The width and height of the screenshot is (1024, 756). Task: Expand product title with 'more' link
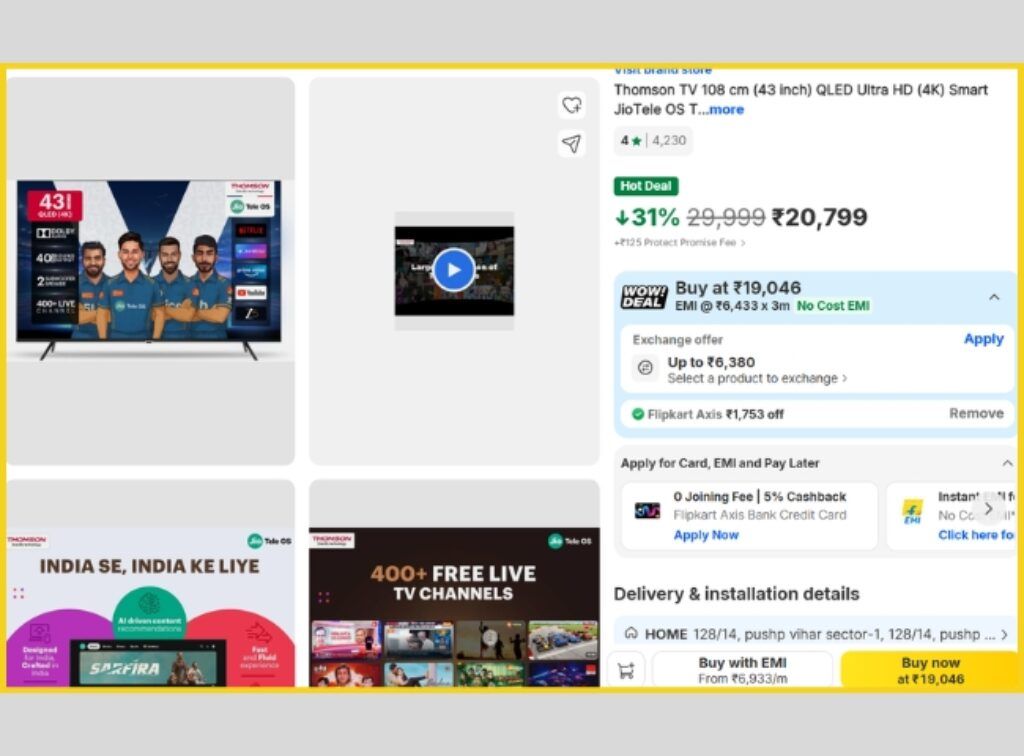tap(726, 110)
